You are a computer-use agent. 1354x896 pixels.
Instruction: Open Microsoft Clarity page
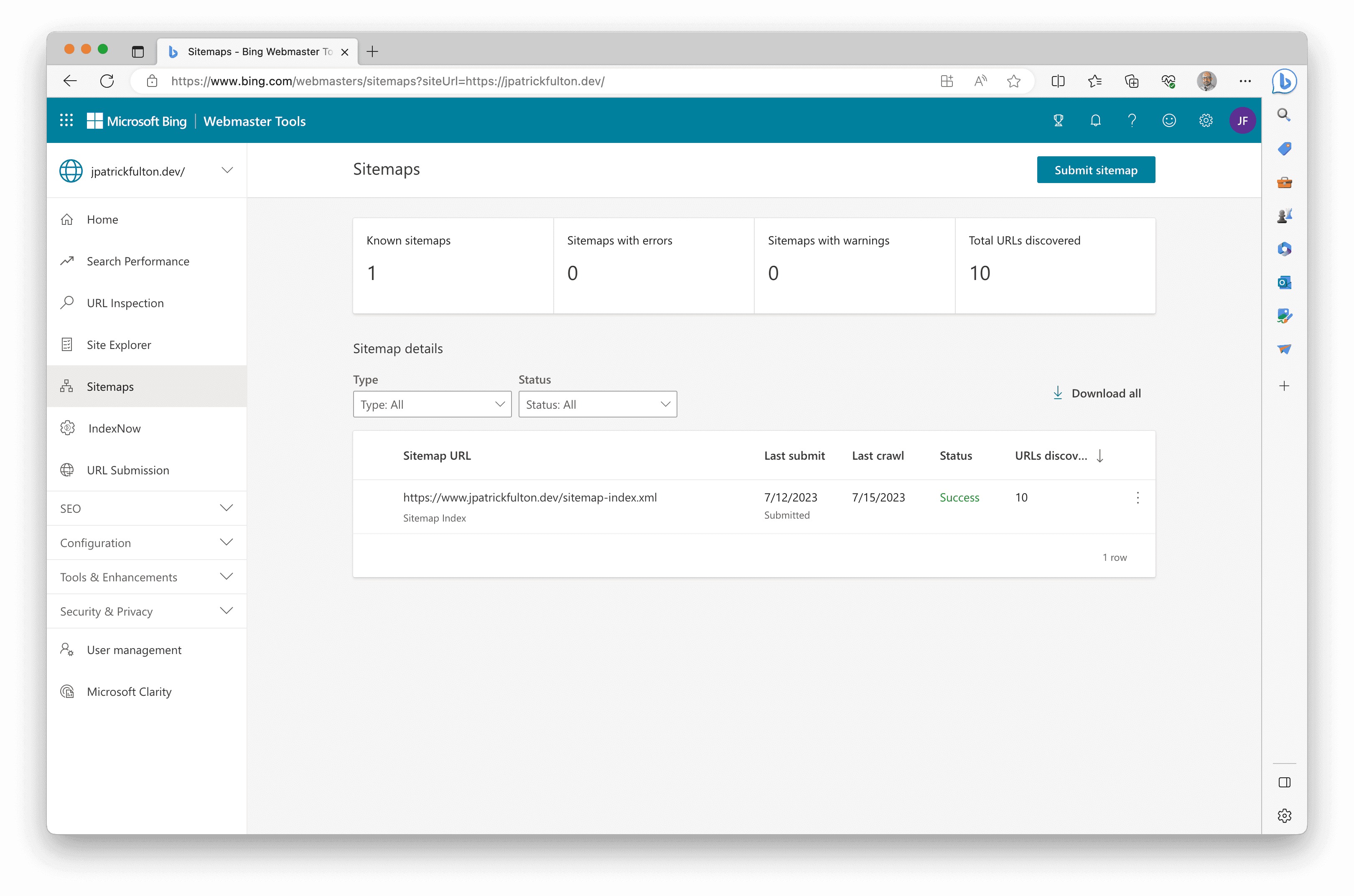point(147,691)
